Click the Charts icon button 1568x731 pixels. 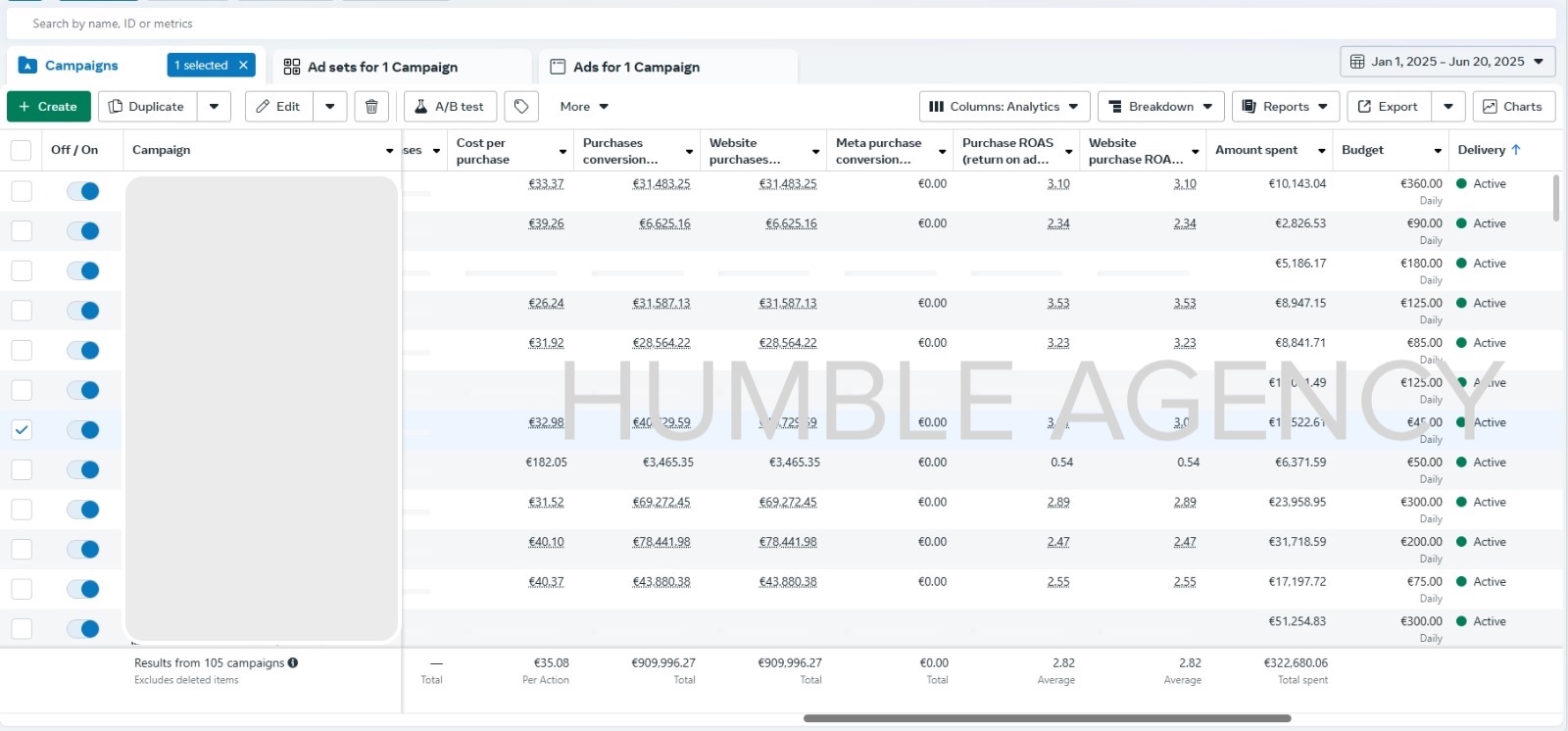(1512, 107)
